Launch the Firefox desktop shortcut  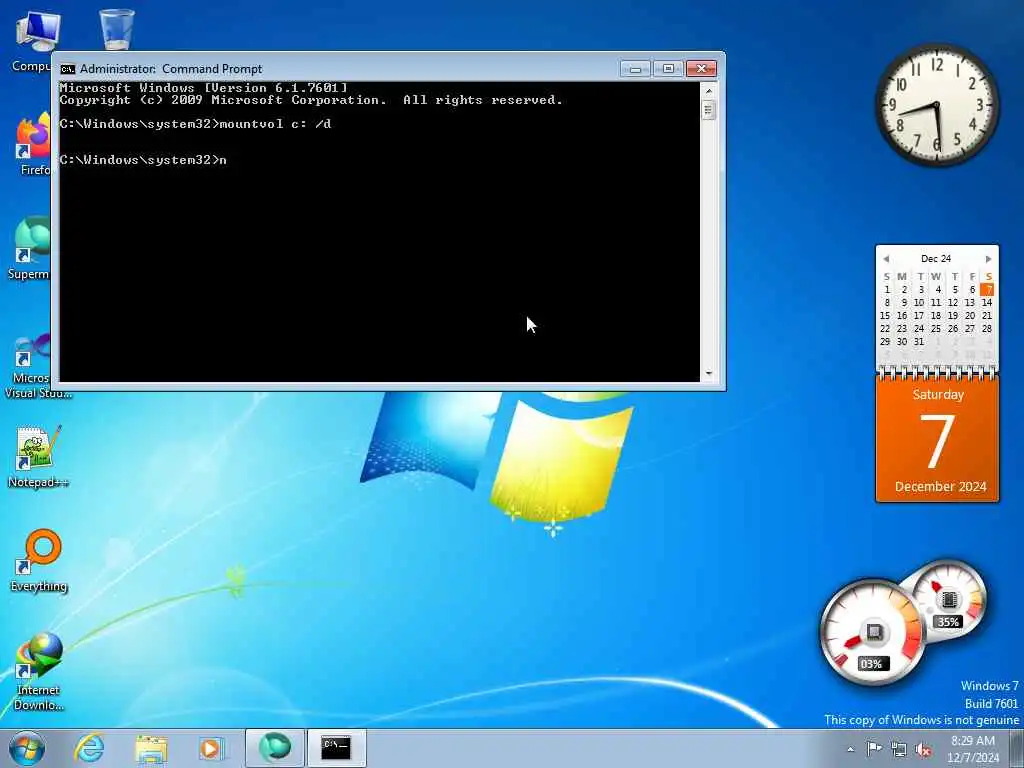[x=32, y=145]
